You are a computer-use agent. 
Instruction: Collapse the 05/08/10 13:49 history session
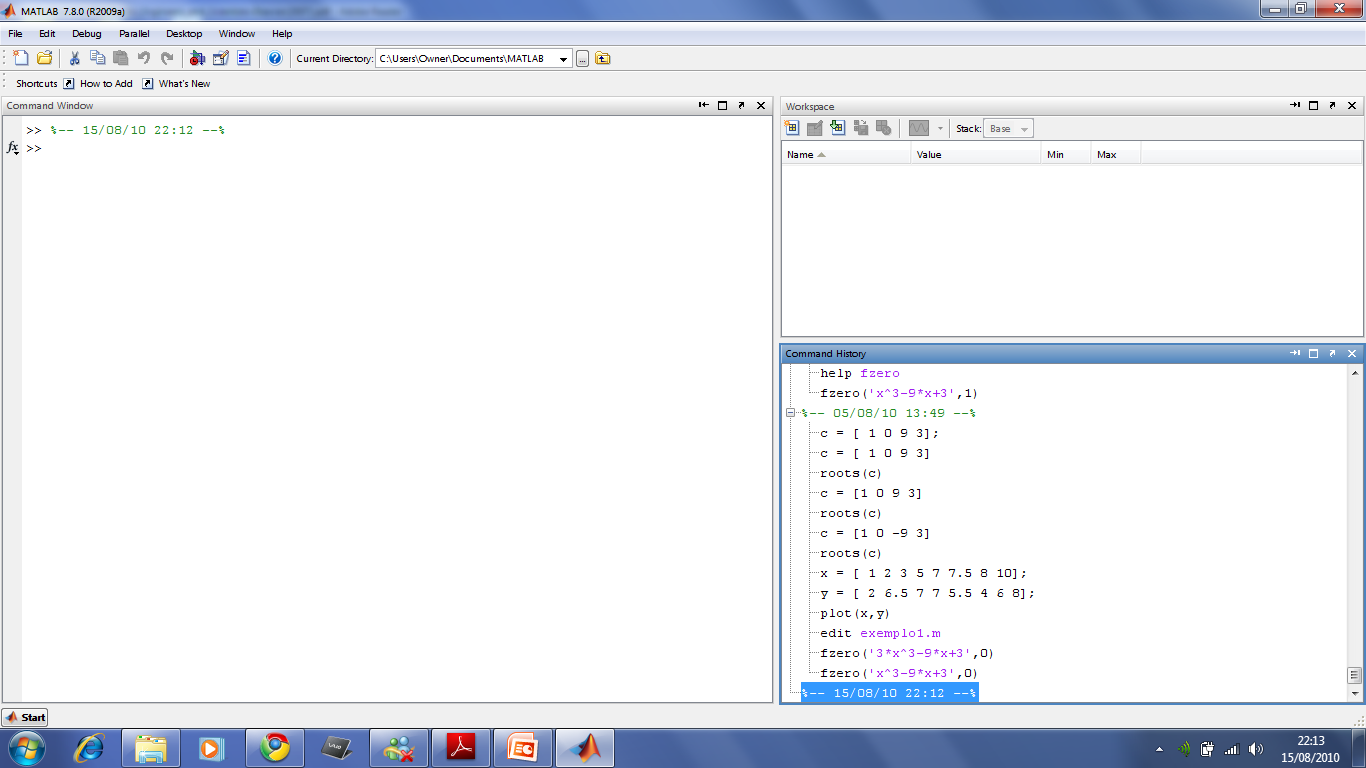[790, 413]
